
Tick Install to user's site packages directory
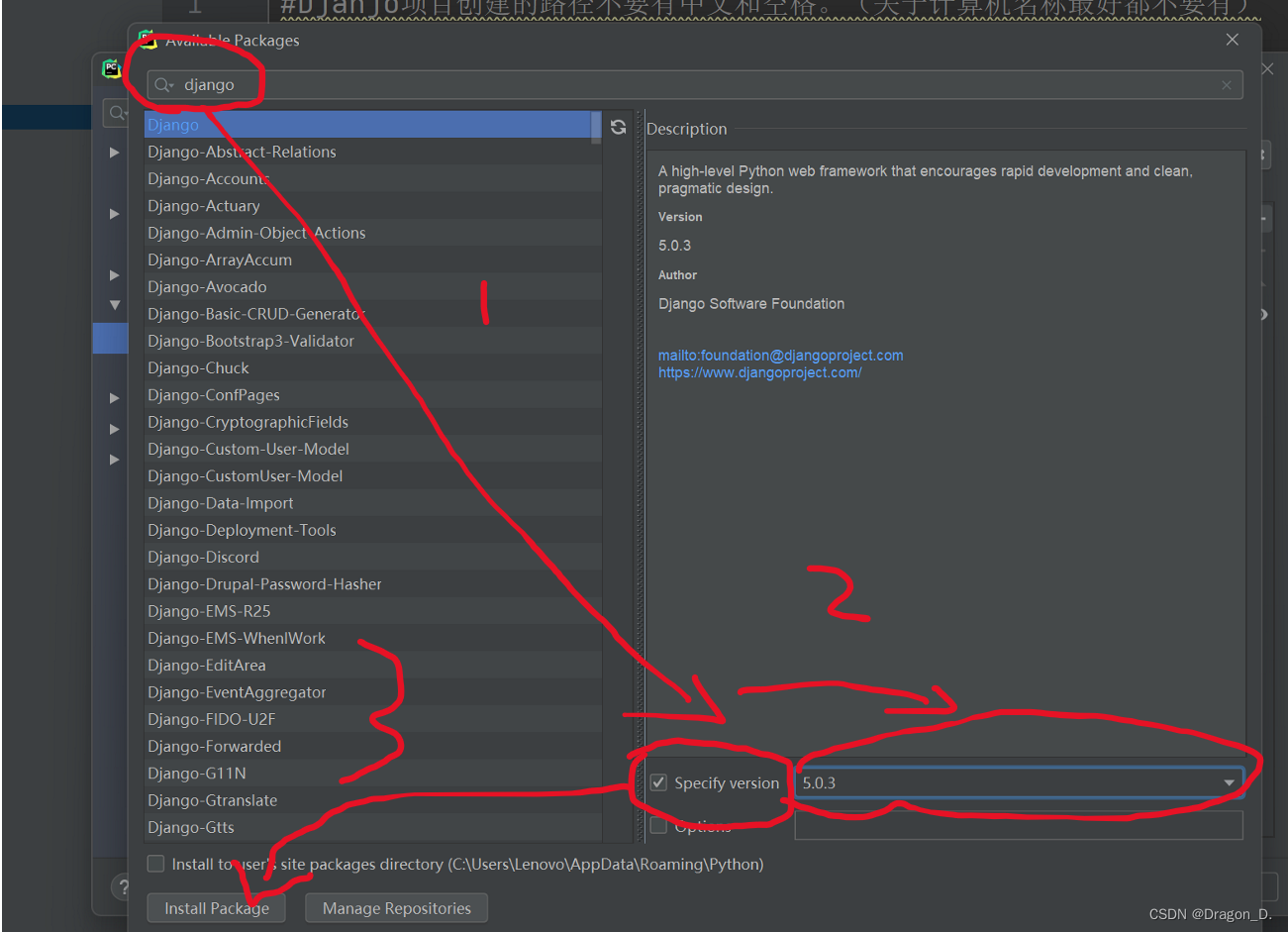tap(155, 864)
